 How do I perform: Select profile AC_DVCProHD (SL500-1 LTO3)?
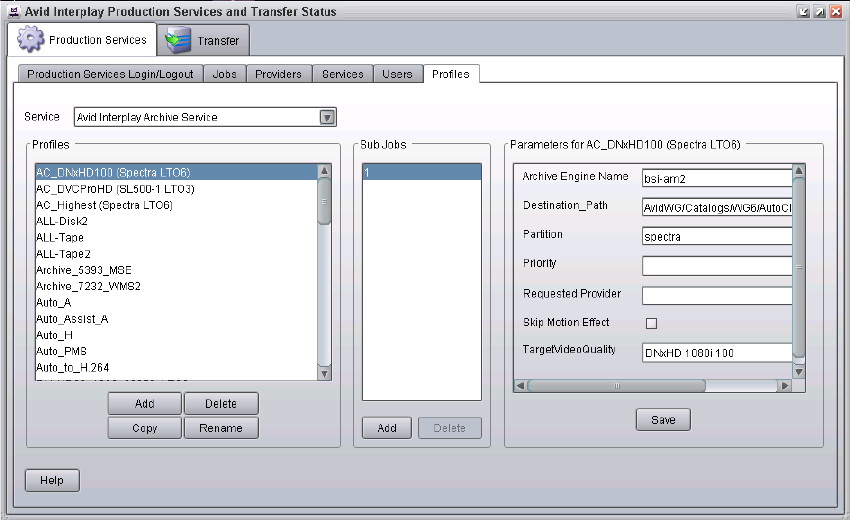[176, 189]
